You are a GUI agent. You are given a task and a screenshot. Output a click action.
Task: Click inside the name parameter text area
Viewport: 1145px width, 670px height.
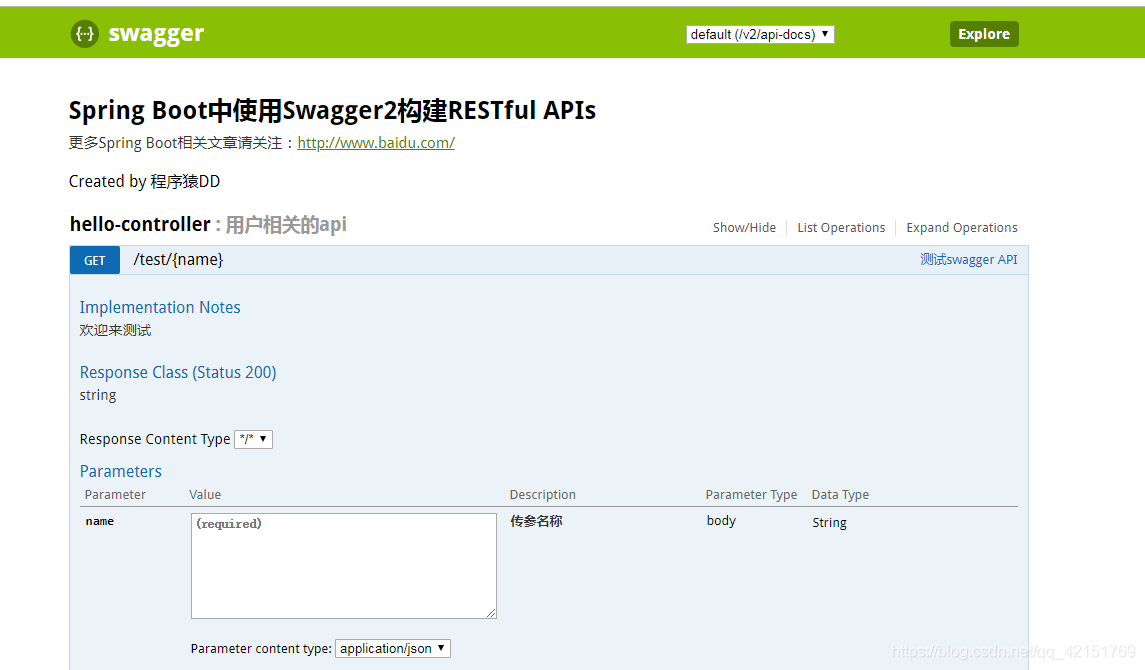click(x=343, y=565)
